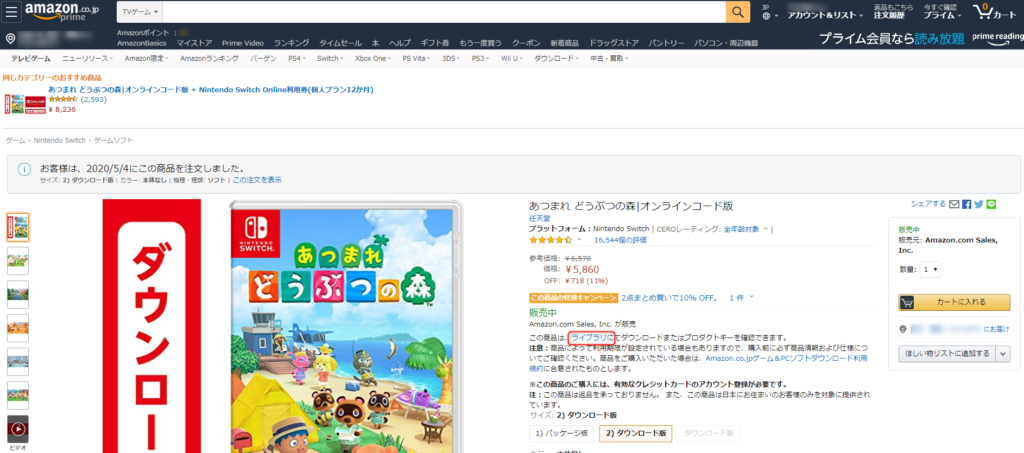Click the ライブラリ link

click(591, 337)
